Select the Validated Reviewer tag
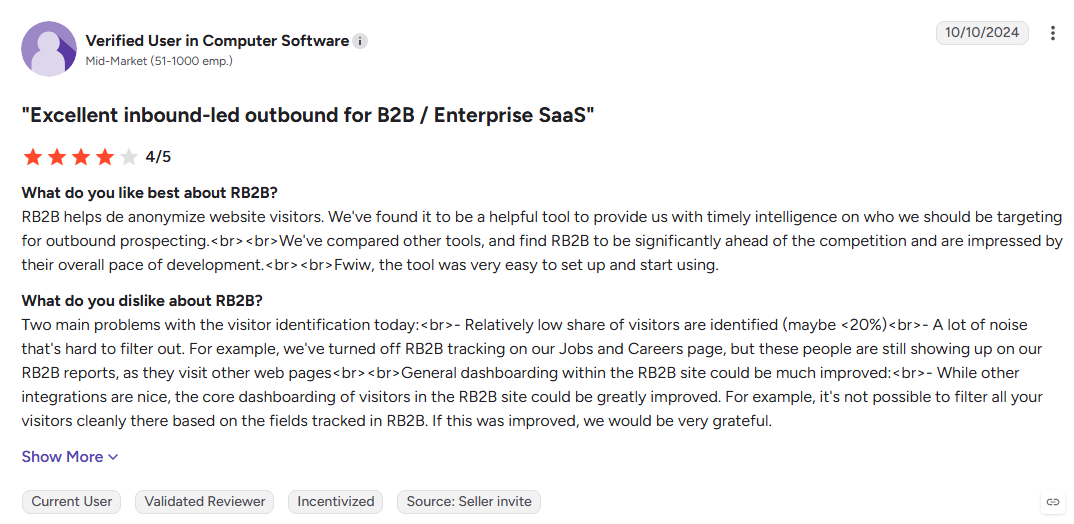 point(205,501)
